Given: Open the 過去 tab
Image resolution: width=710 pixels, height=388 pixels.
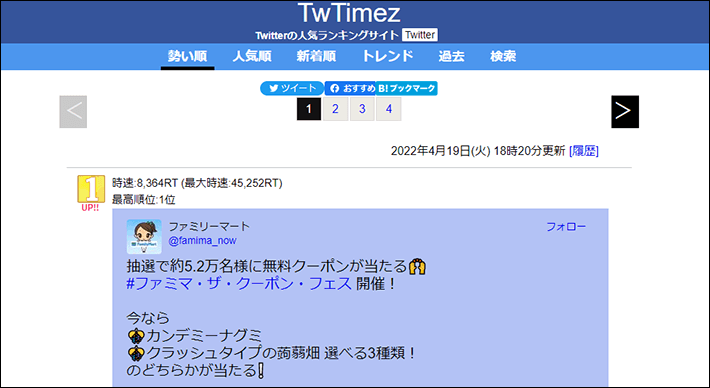Looking at the screenshot, I should click(x=451, y=56).
